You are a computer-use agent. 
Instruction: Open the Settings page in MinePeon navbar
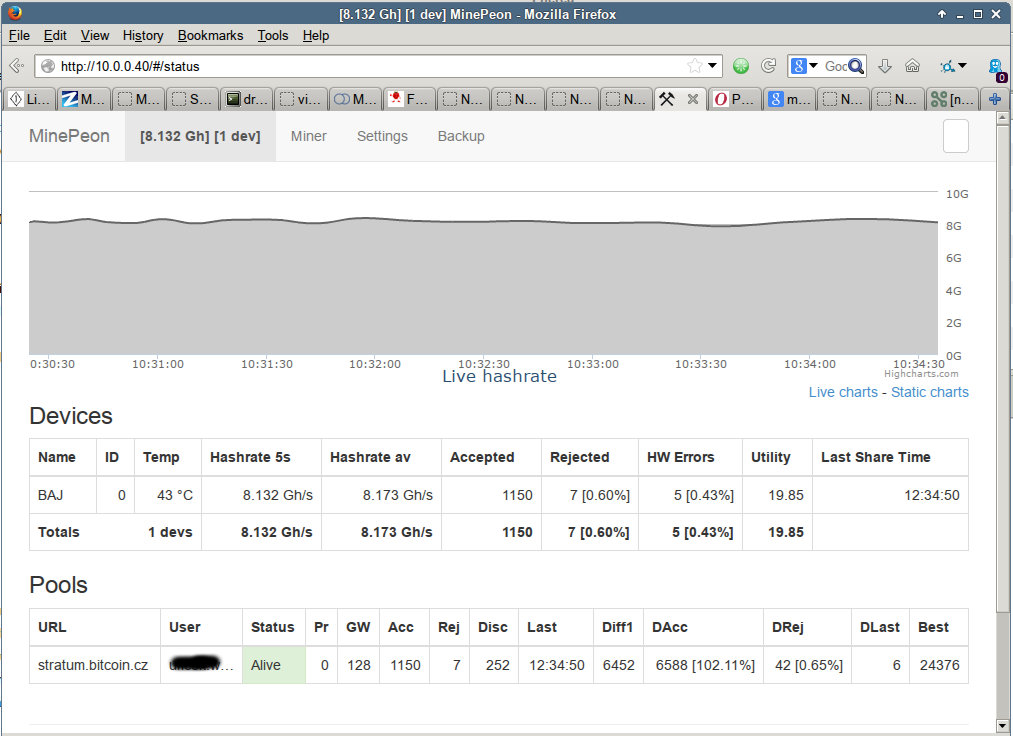pos(382,136)
